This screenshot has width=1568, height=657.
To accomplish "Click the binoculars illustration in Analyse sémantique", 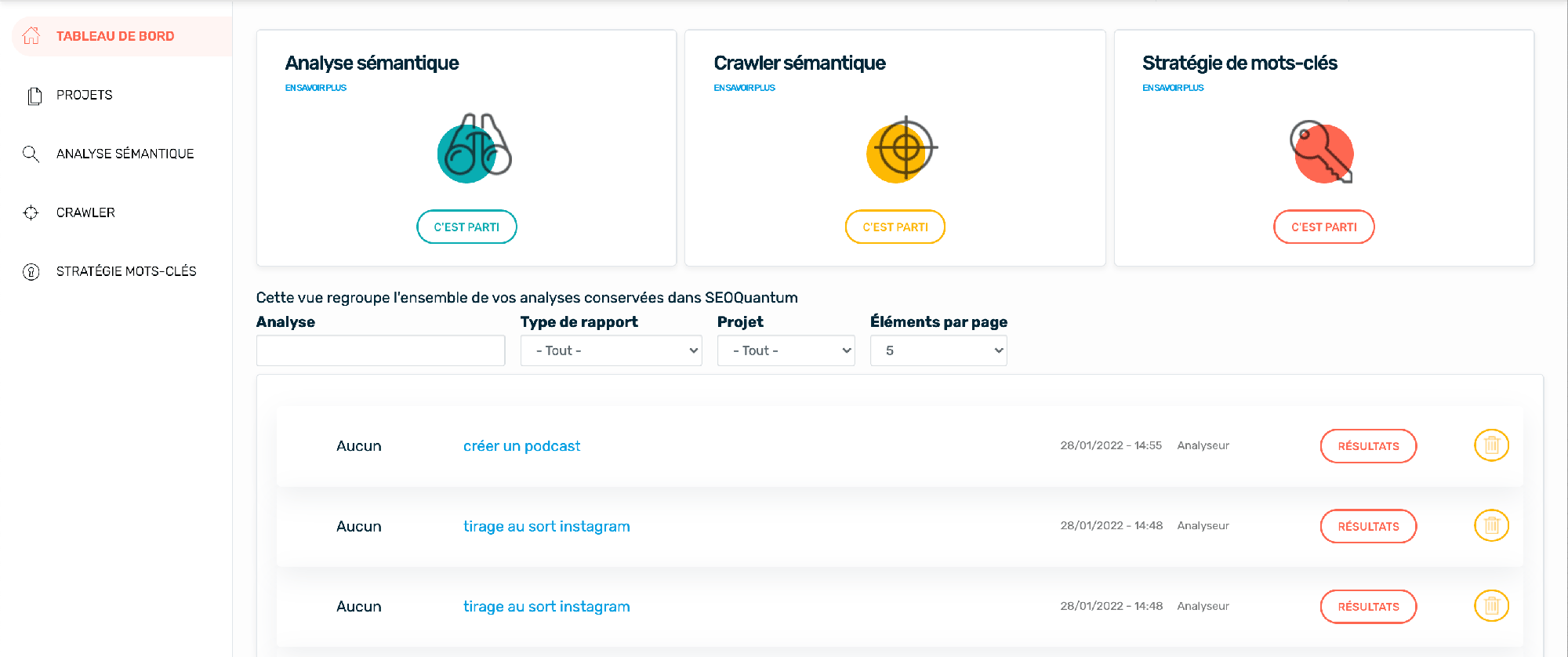I will 474,149.
